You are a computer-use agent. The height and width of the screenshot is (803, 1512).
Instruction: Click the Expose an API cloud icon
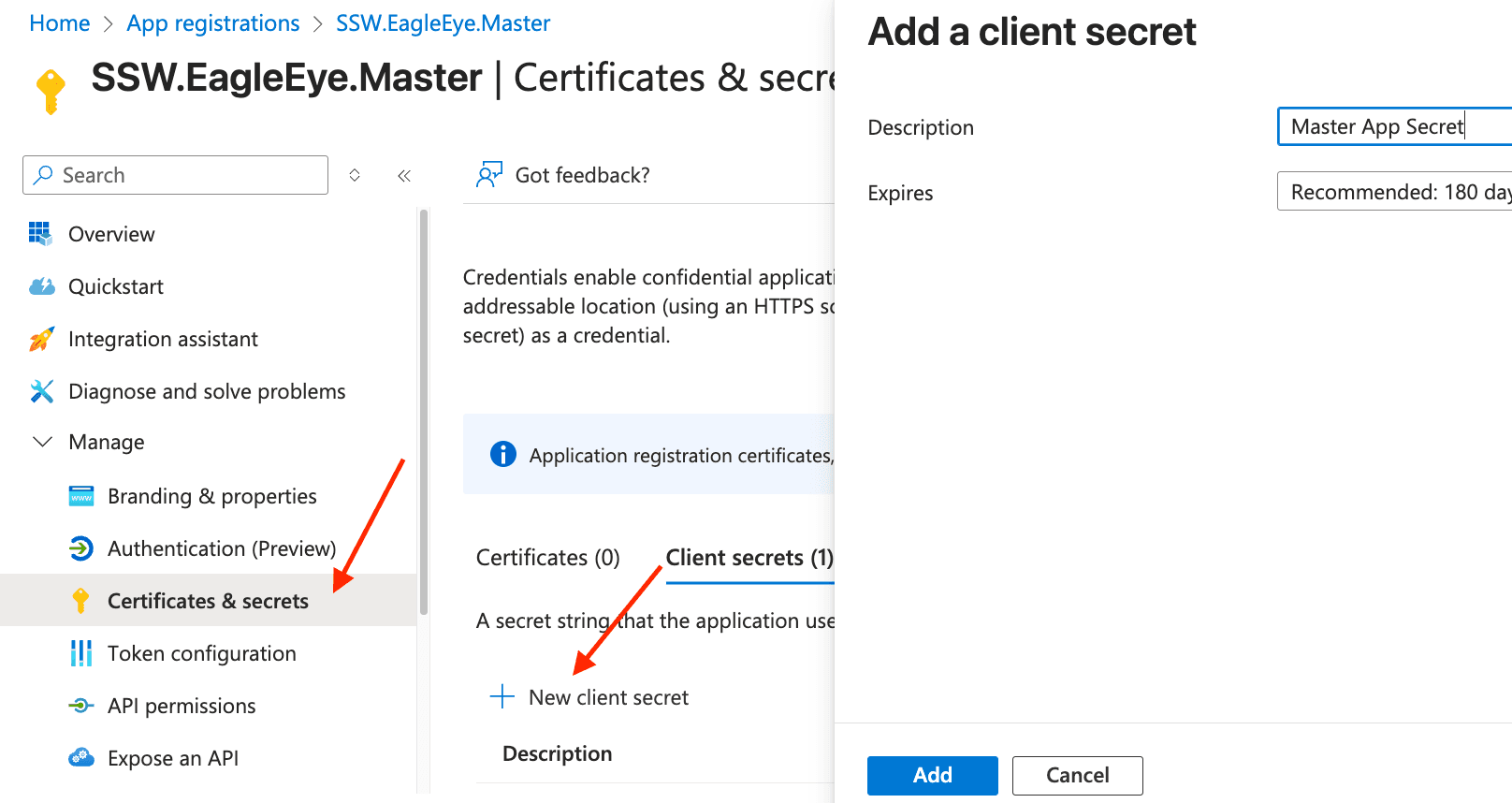(x=81, y=757)
